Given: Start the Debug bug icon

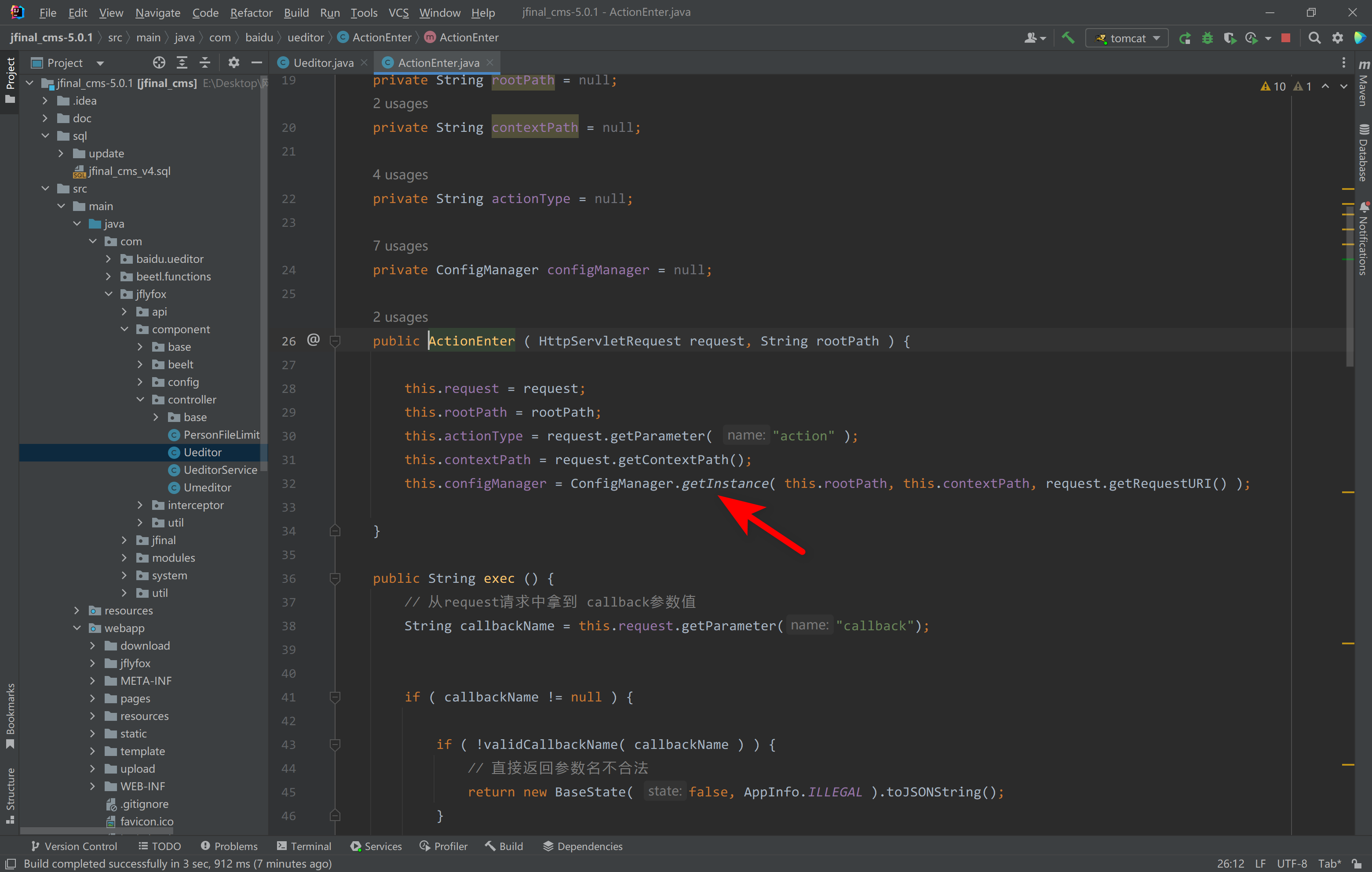Looking at the screenshot, I should point(1207,38).
